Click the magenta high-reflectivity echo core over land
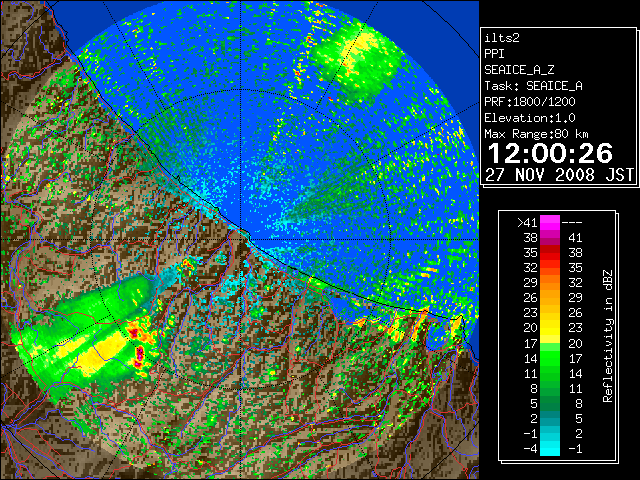Viewport: 640px width, 480px height. click(140, 353)
